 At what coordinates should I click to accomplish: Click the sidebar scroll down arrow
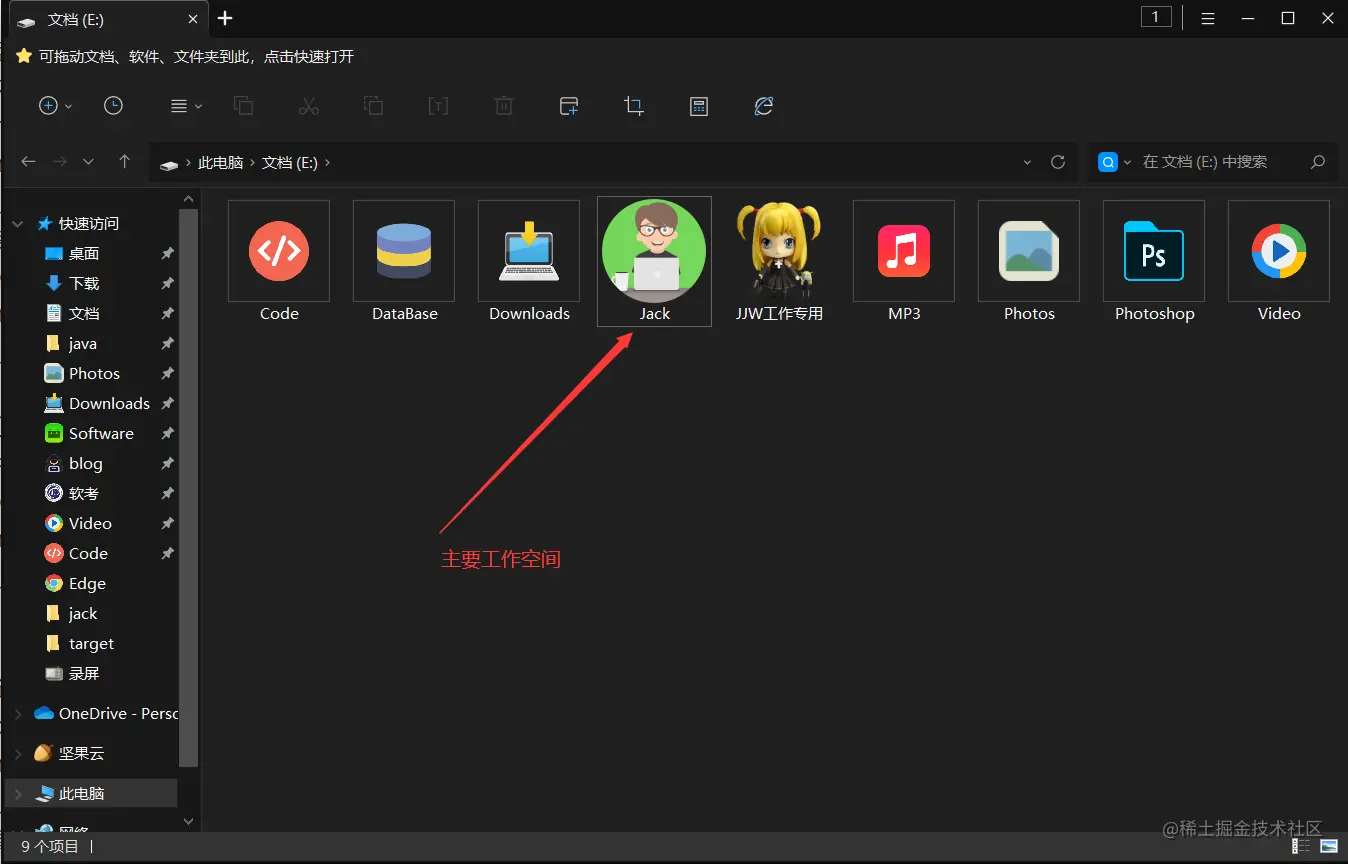[189, 821]
